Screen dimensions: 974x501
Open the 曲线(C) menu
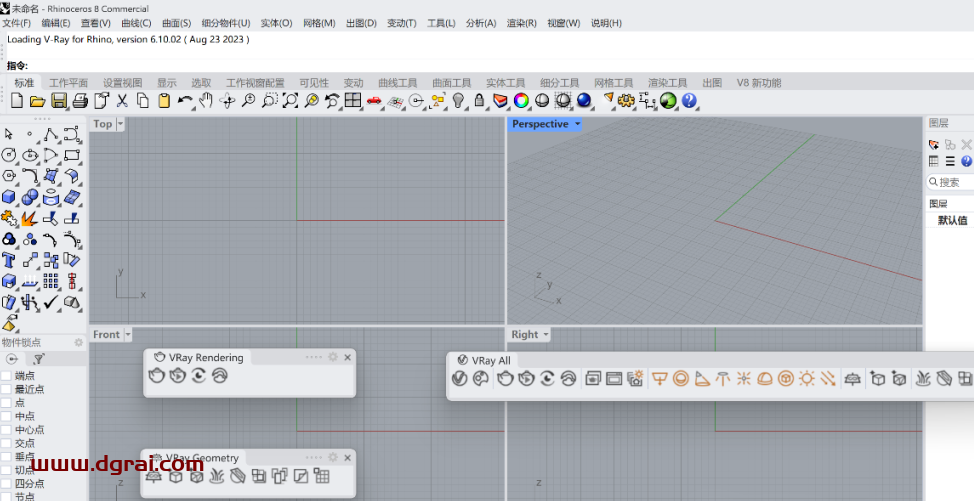[x=136, y=23]
